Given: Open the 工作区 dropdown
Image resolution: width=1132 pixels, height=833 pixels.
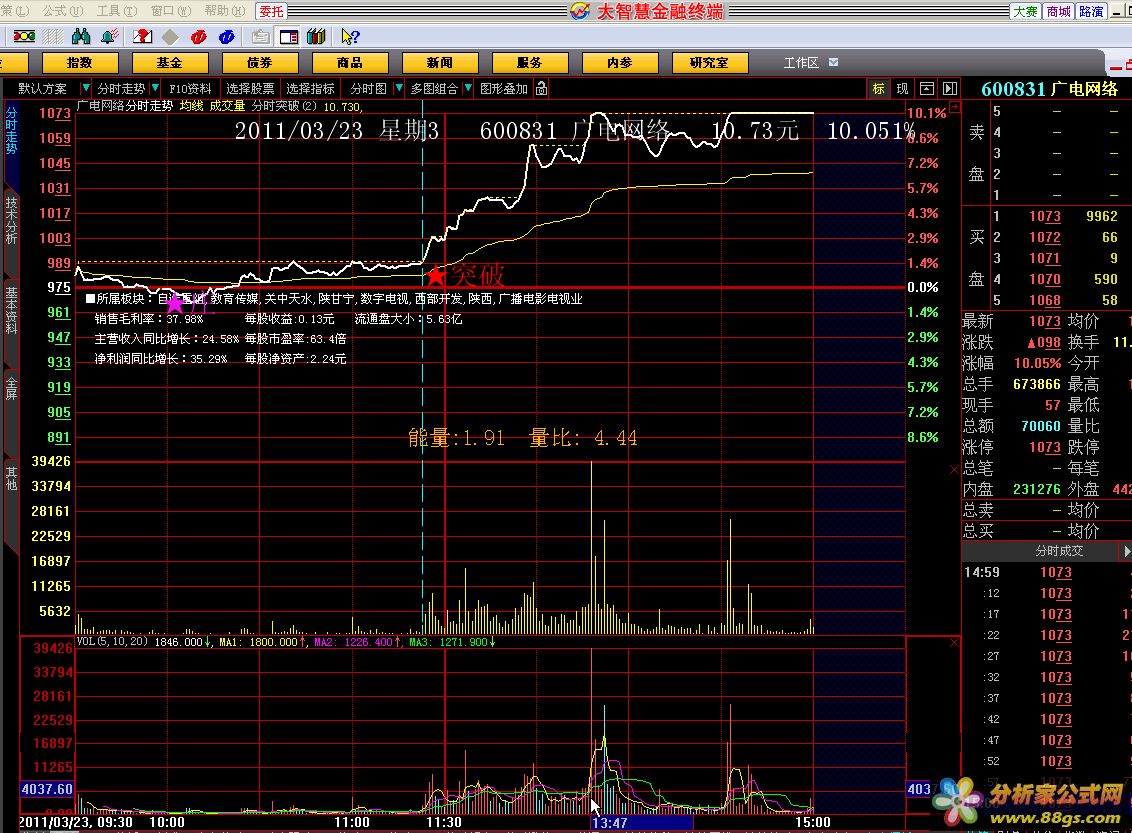Looking at the screenshot, I should [833, 63].
